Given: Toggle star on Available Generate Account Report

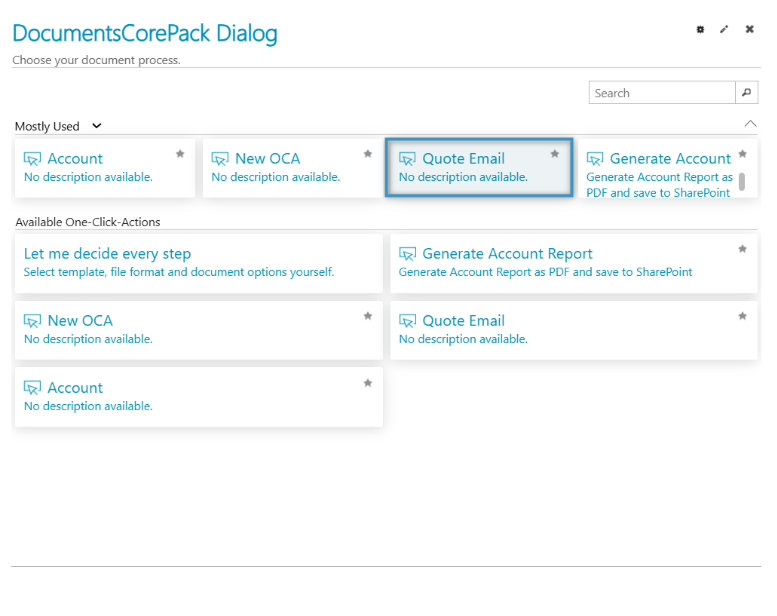Looking at the screenshot, I should point(742,249).
